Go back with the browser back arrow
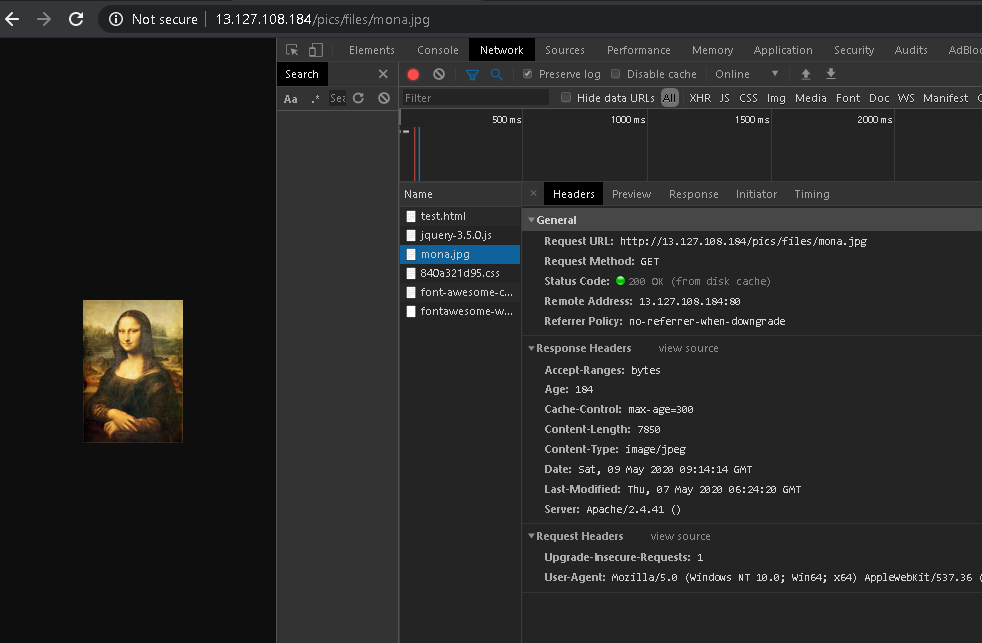This screenshot has width=982, height=643. pos(12,19)
